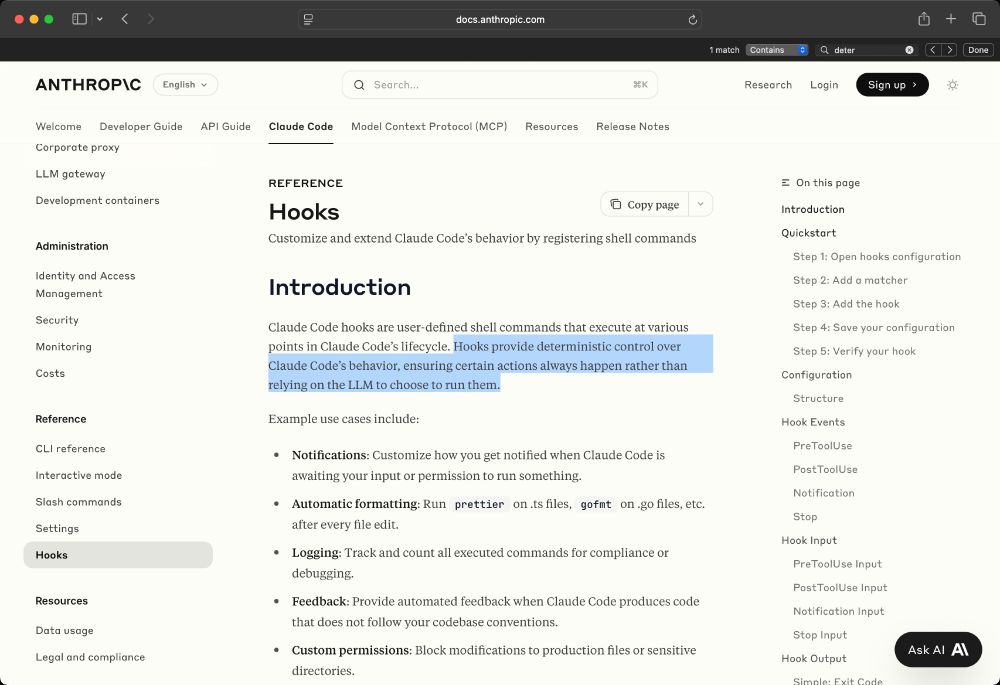Jump to the next find match
The width and height of the screenshot is (1000, 685).
click(950, 50)
